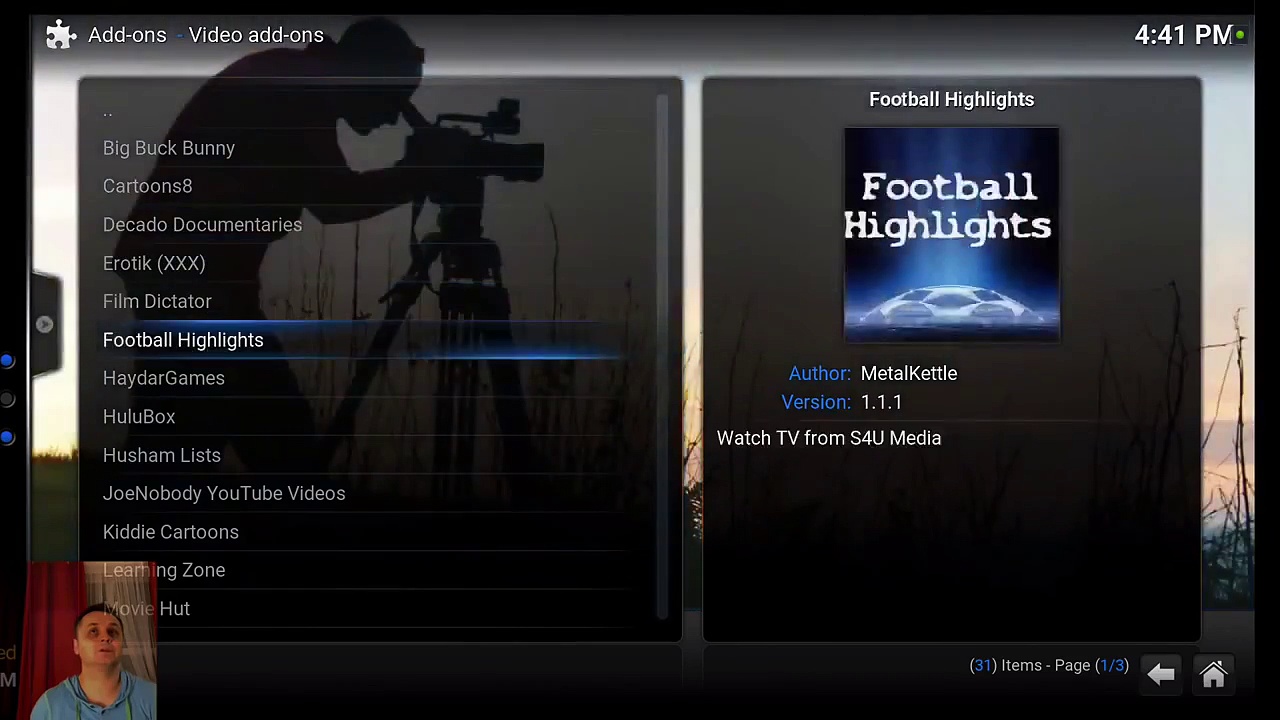
Task: Open JoeNobody YouTube Videos
Action: [x=224, y=493]
